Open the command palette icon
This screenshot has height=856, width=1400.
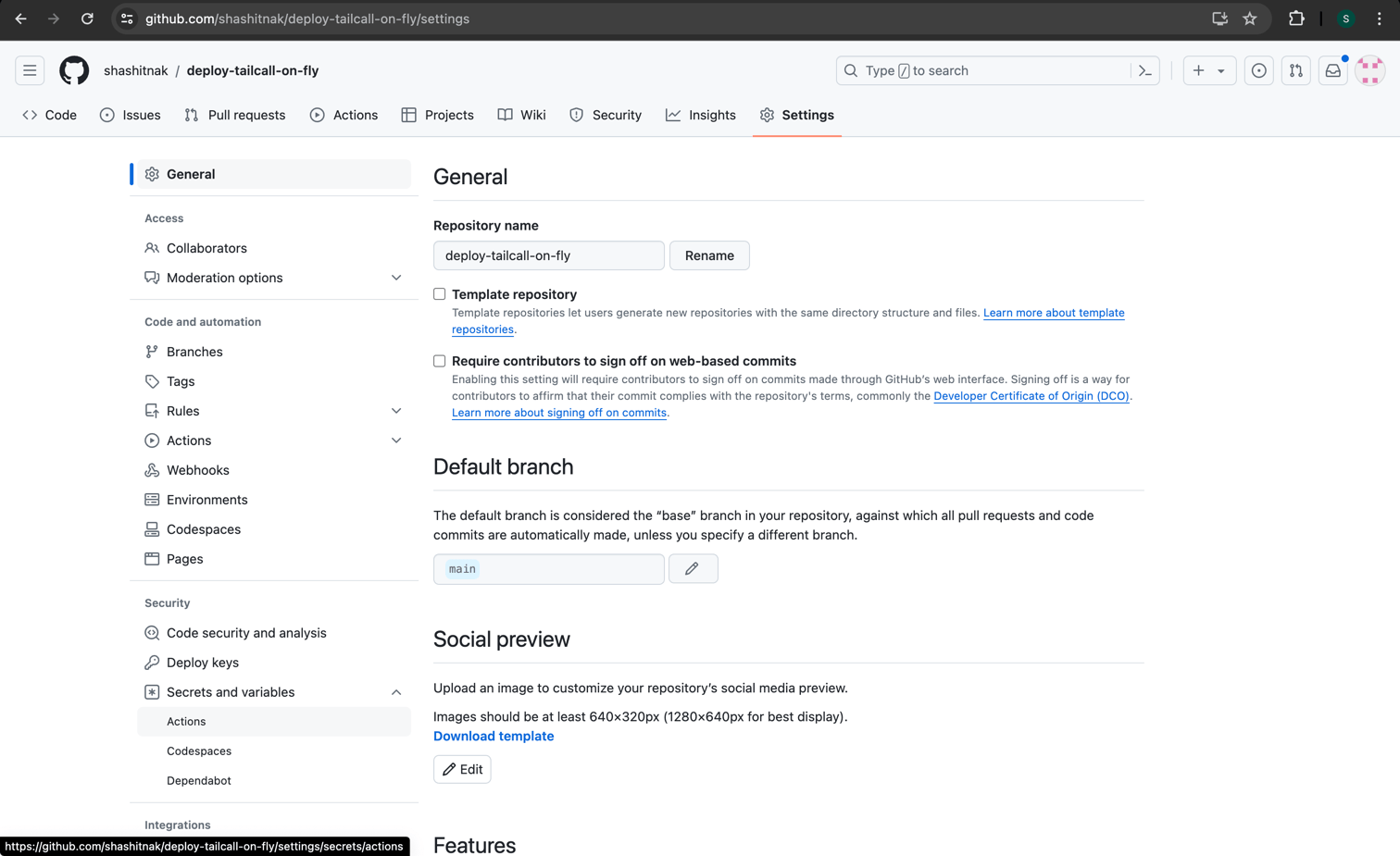[x=1145, y=70]
